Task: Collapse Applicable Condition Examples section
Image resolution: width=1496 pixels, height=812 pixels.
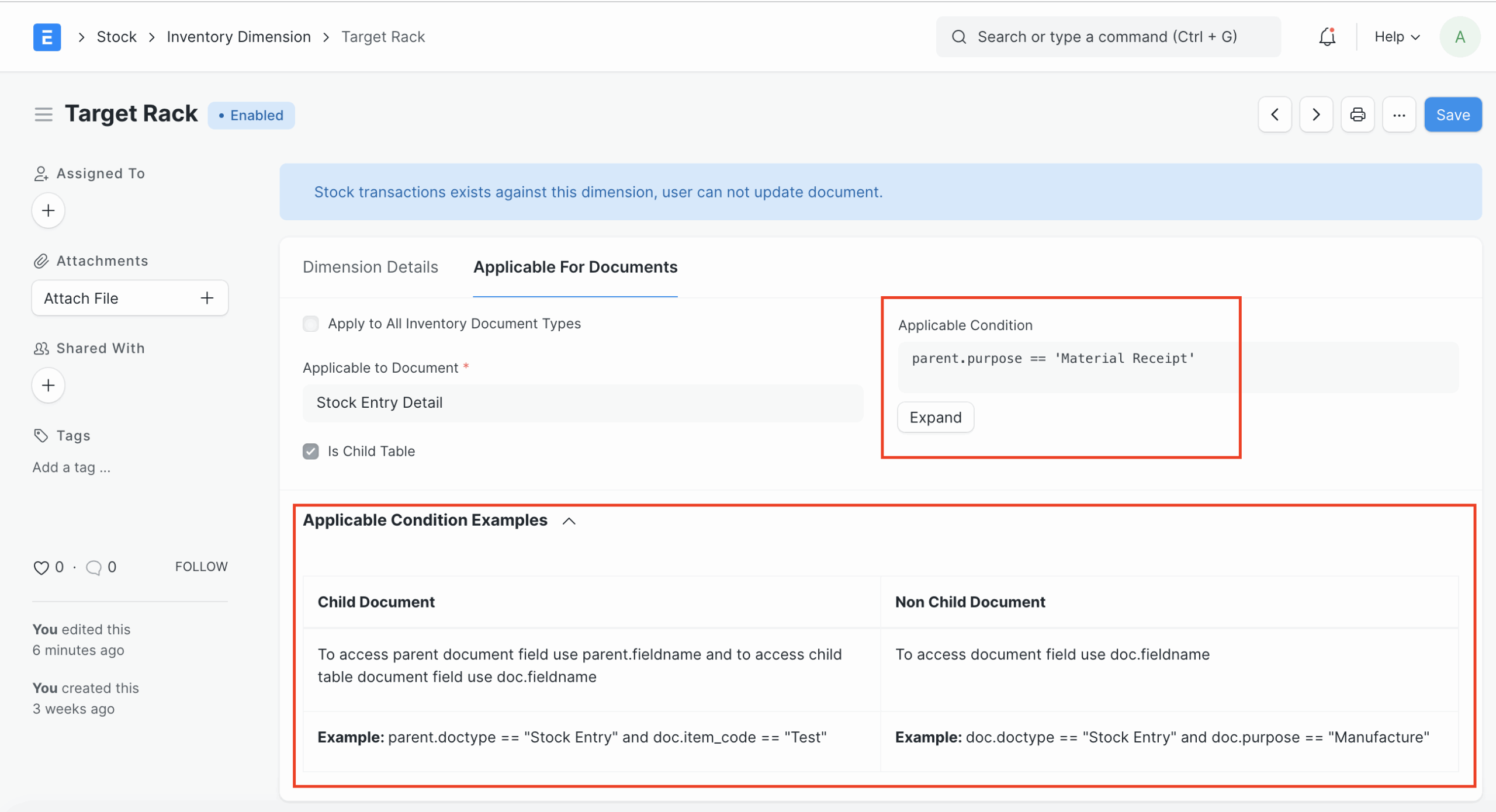Action: 569,520
